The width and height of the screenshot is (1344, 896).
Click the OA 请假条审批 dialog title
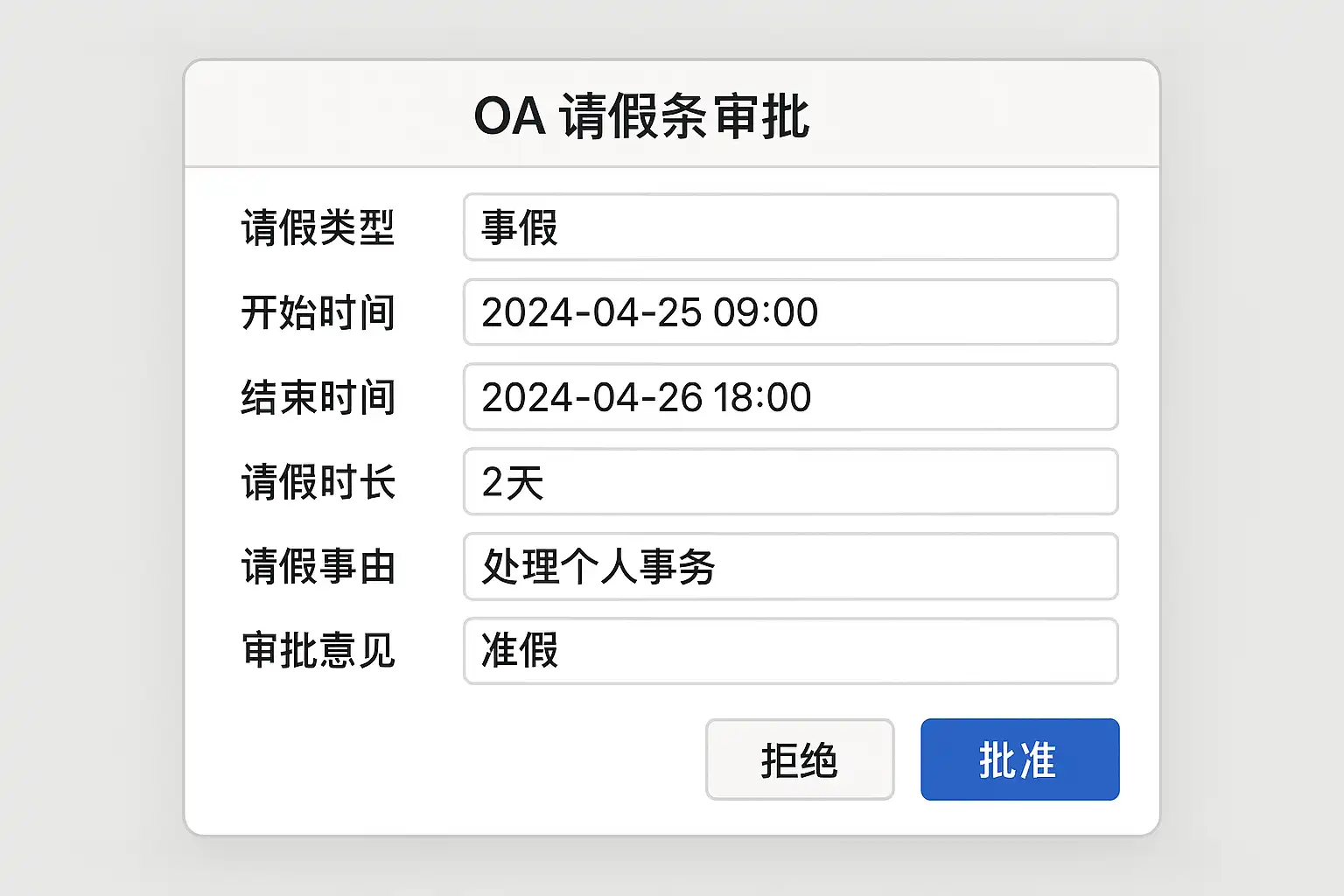(x=641, y=115)
